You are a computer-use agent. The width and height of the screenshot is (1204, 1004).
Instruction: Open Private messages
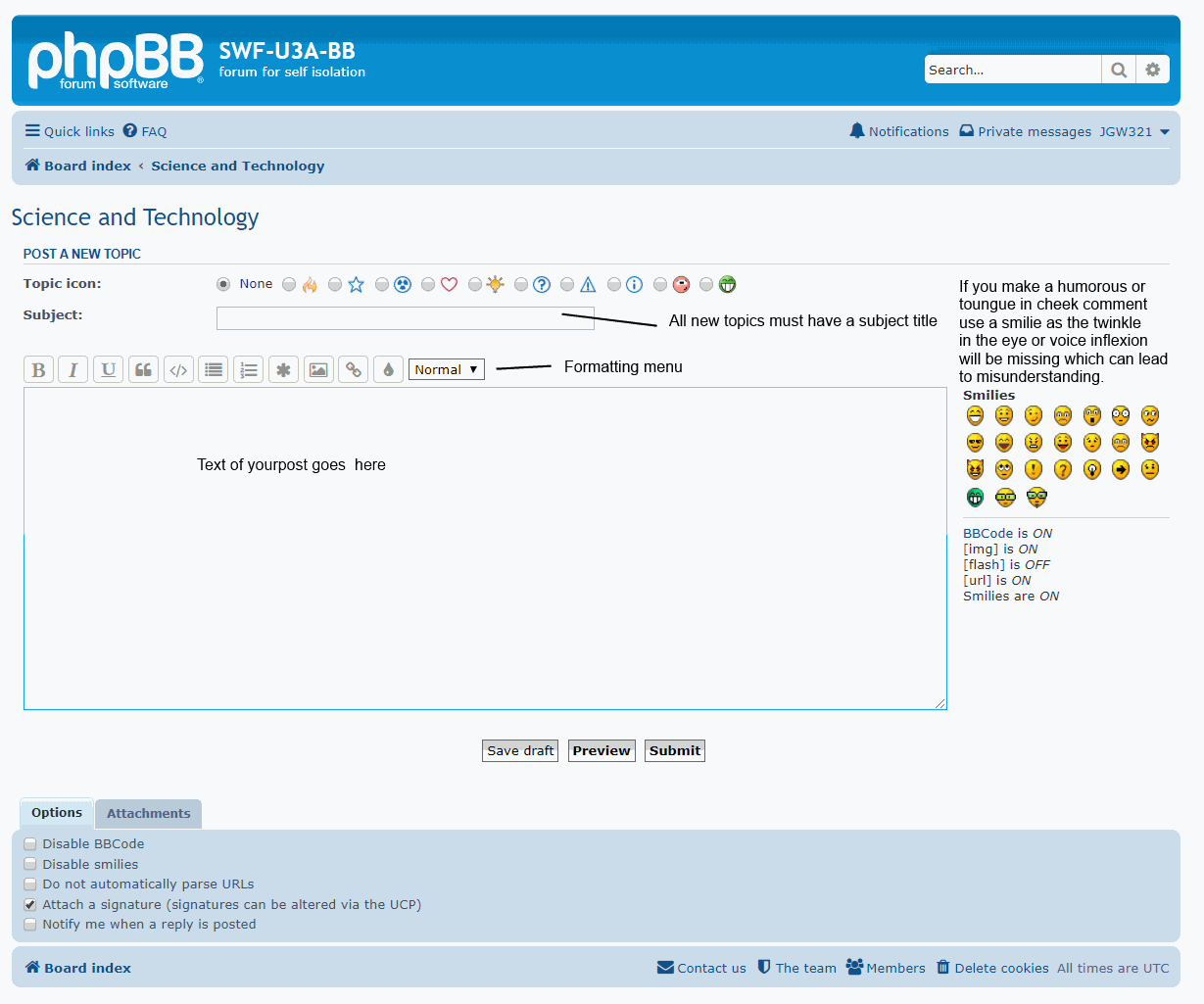click(x=1025, y=131)
